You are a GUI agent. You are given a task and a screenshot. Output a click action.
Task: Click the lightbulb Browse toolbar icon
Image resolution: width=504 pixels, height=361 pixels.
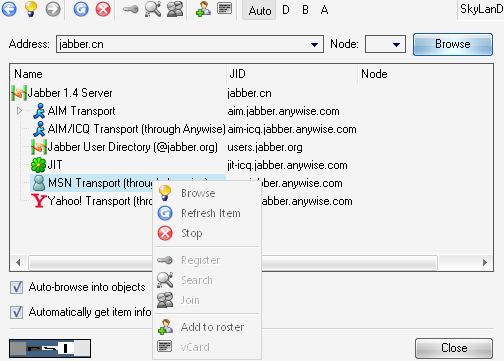[x=31, y=9]
